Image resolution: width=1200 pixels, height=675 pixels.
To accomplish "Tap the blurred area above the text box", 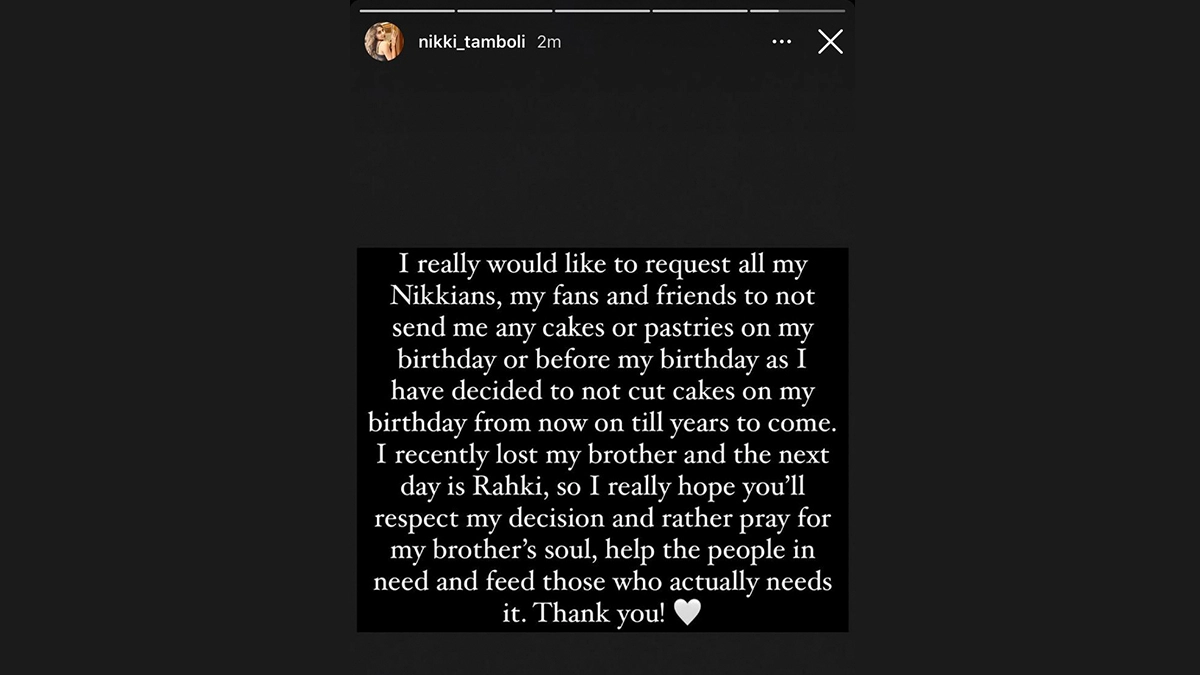I will point(602,160).
